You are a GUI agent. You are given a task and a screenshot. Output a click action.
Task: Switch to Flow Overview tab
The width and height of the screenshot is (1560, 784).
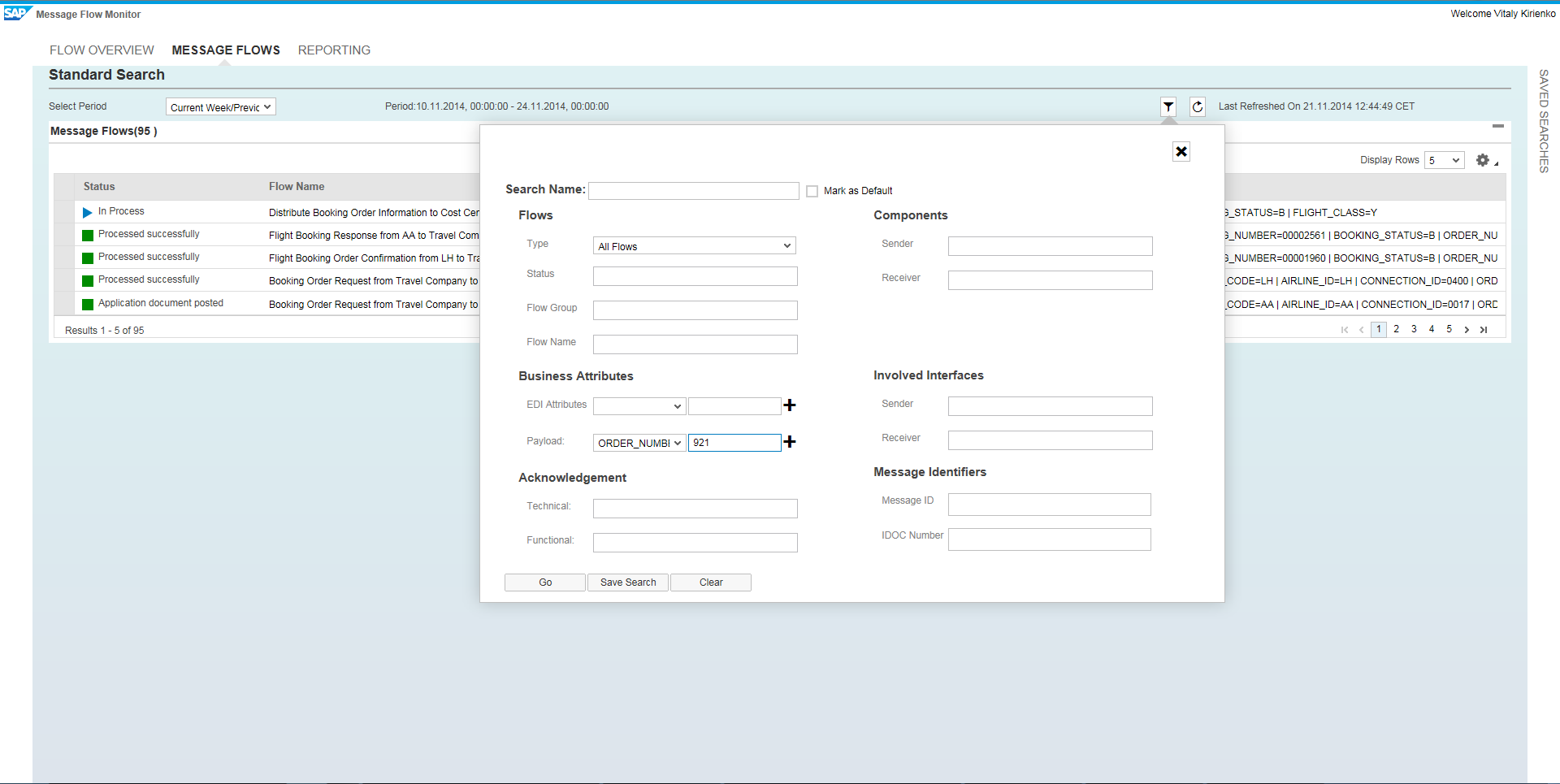(x=102, y=50)
